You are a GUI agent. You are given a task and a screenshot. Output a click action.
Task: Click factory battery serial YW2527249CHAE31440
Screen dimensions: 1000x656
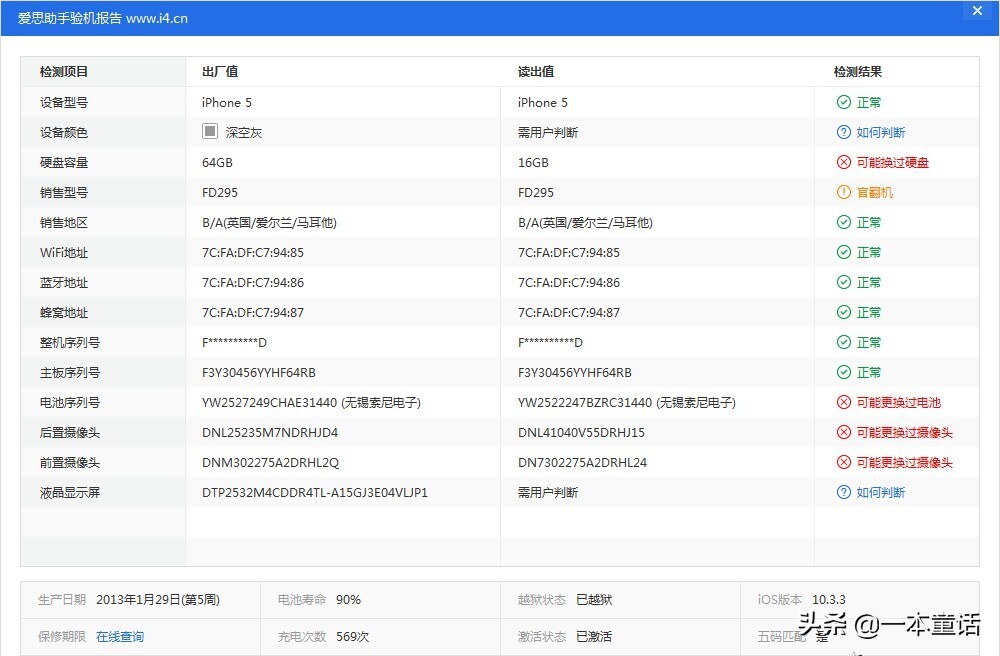pos(269,402)
